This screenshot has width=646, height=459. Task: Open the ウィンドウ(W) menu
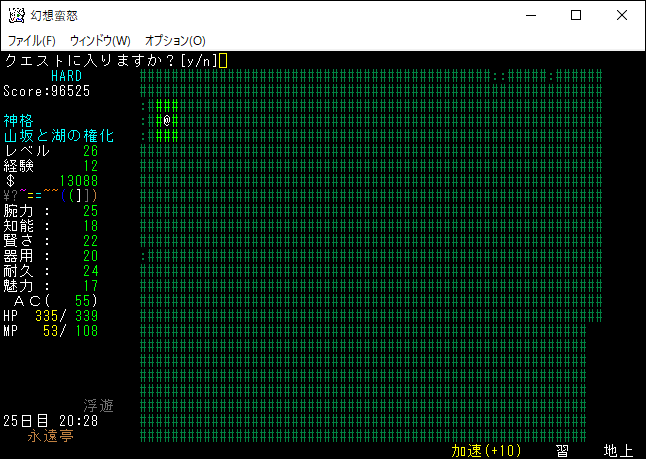pyautogui.click(x=100, y=40)
